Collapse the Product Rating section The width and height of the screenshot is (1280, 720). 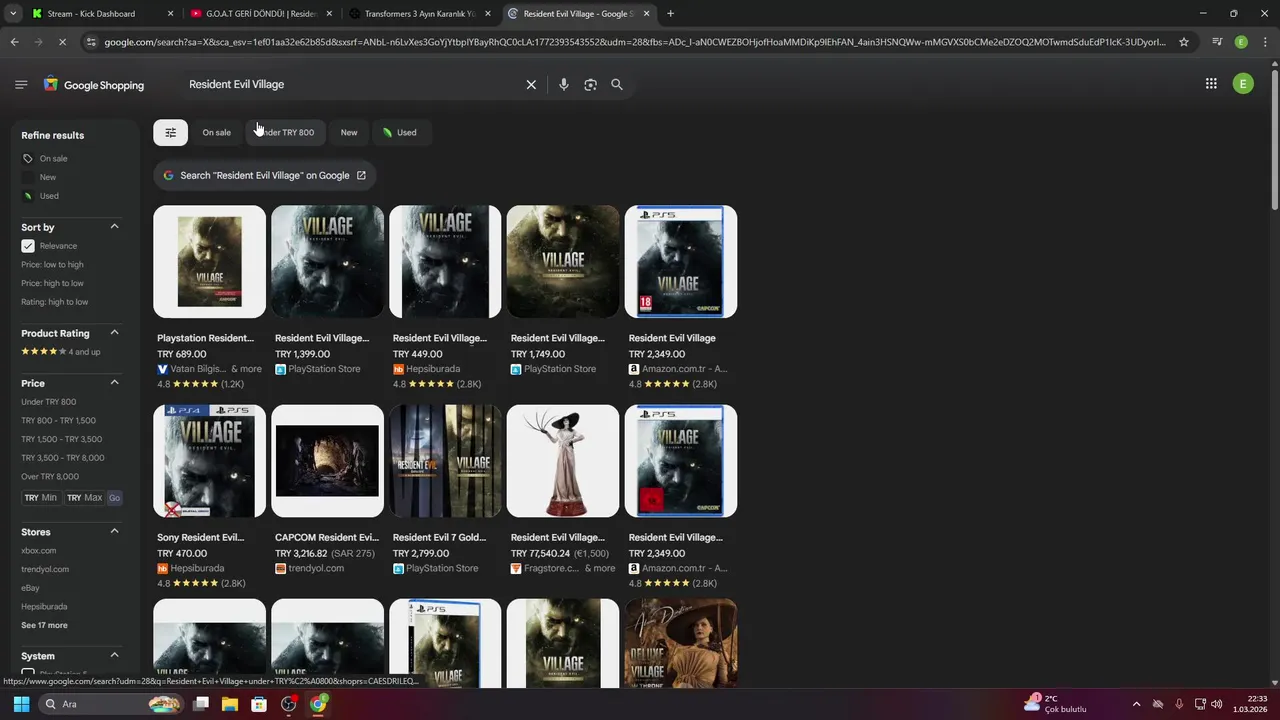[x=114, y=333]
